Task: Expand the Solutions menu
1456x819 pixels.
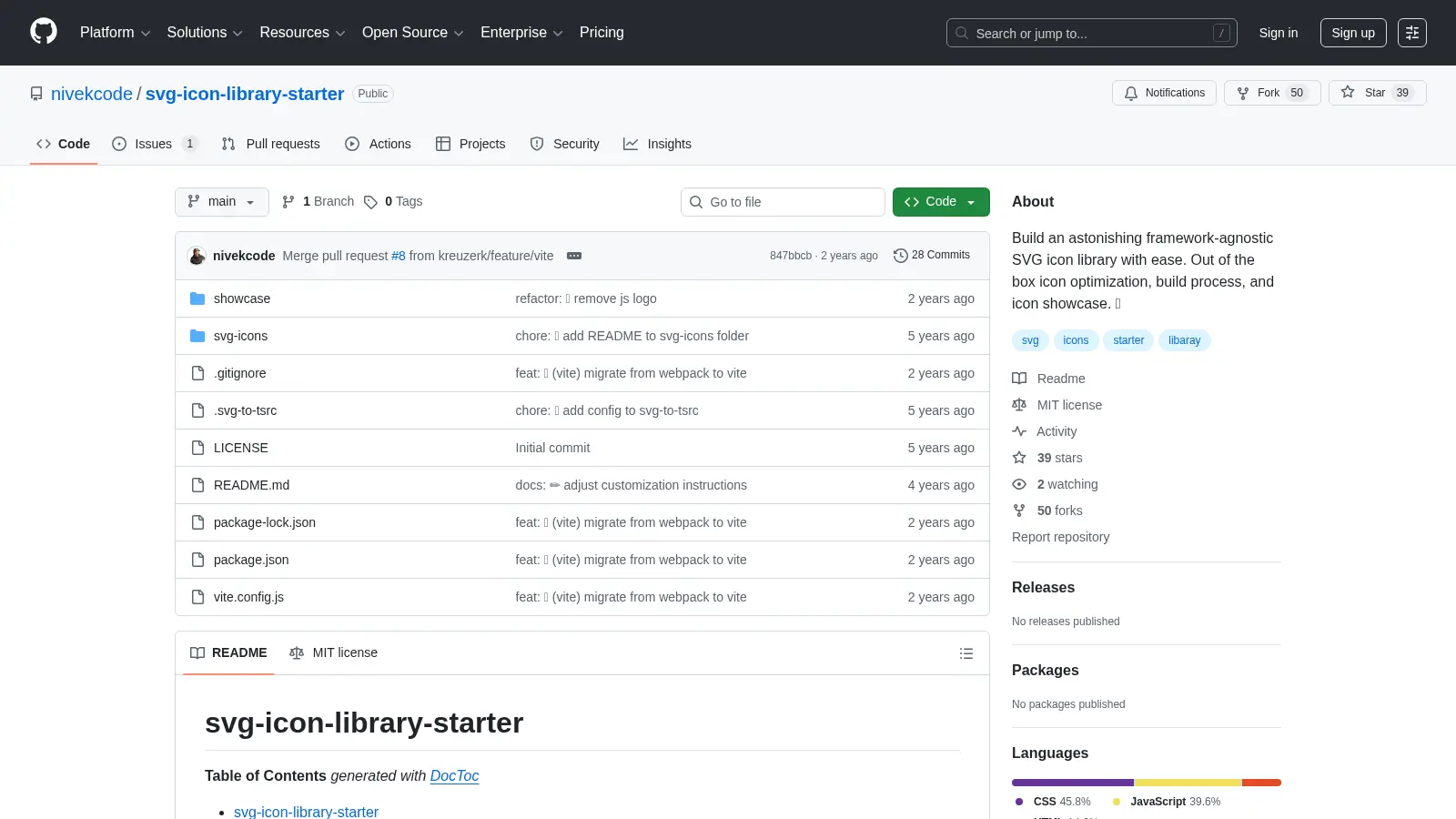Action: coord(205,33)
